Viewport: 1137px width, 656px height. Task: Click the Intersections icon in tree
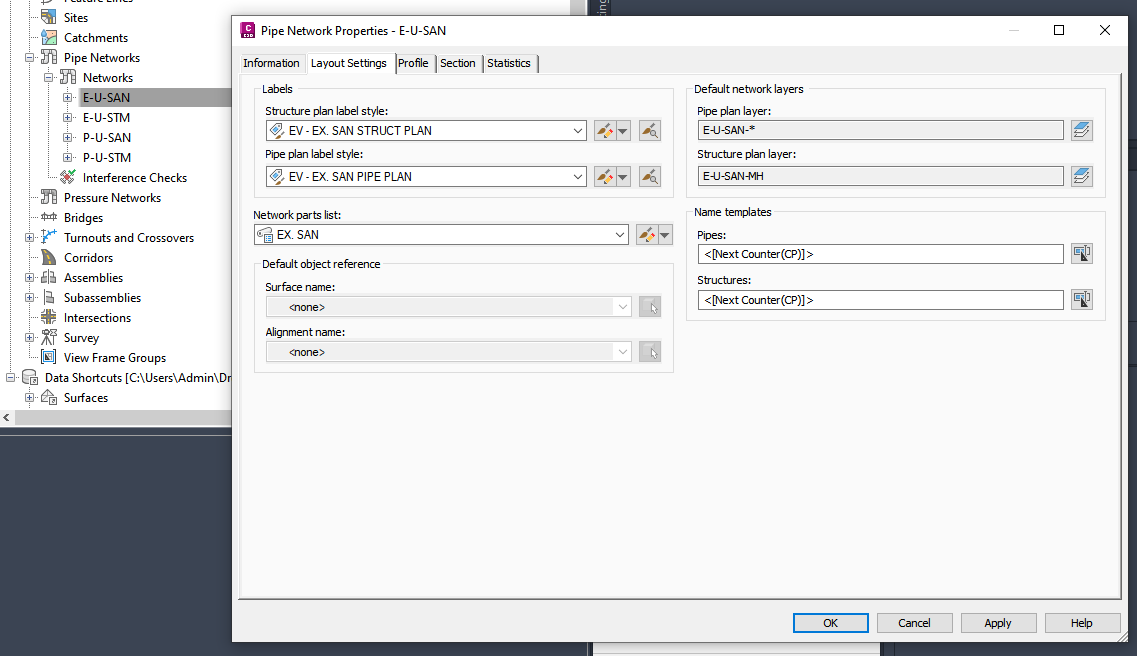pos(49,317)
